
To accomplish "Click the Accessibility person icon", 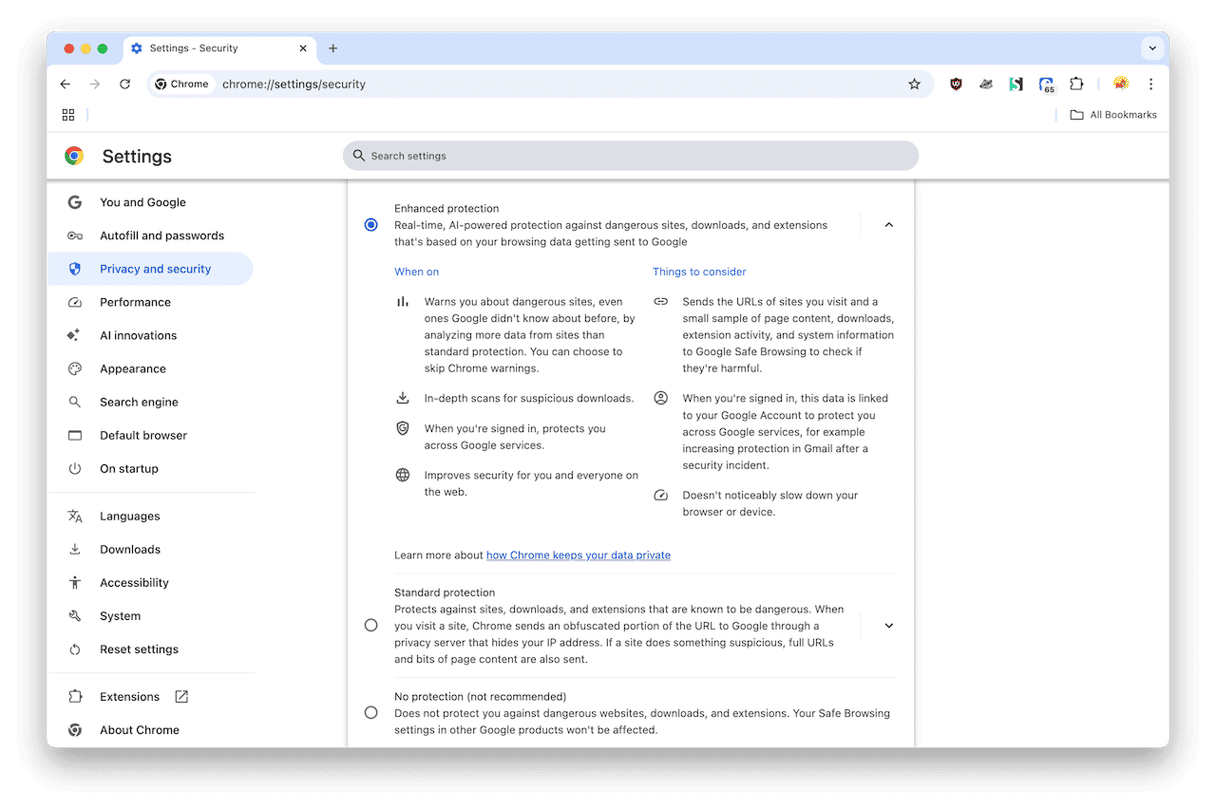I will pyautogui.click(x=75, y=583).
